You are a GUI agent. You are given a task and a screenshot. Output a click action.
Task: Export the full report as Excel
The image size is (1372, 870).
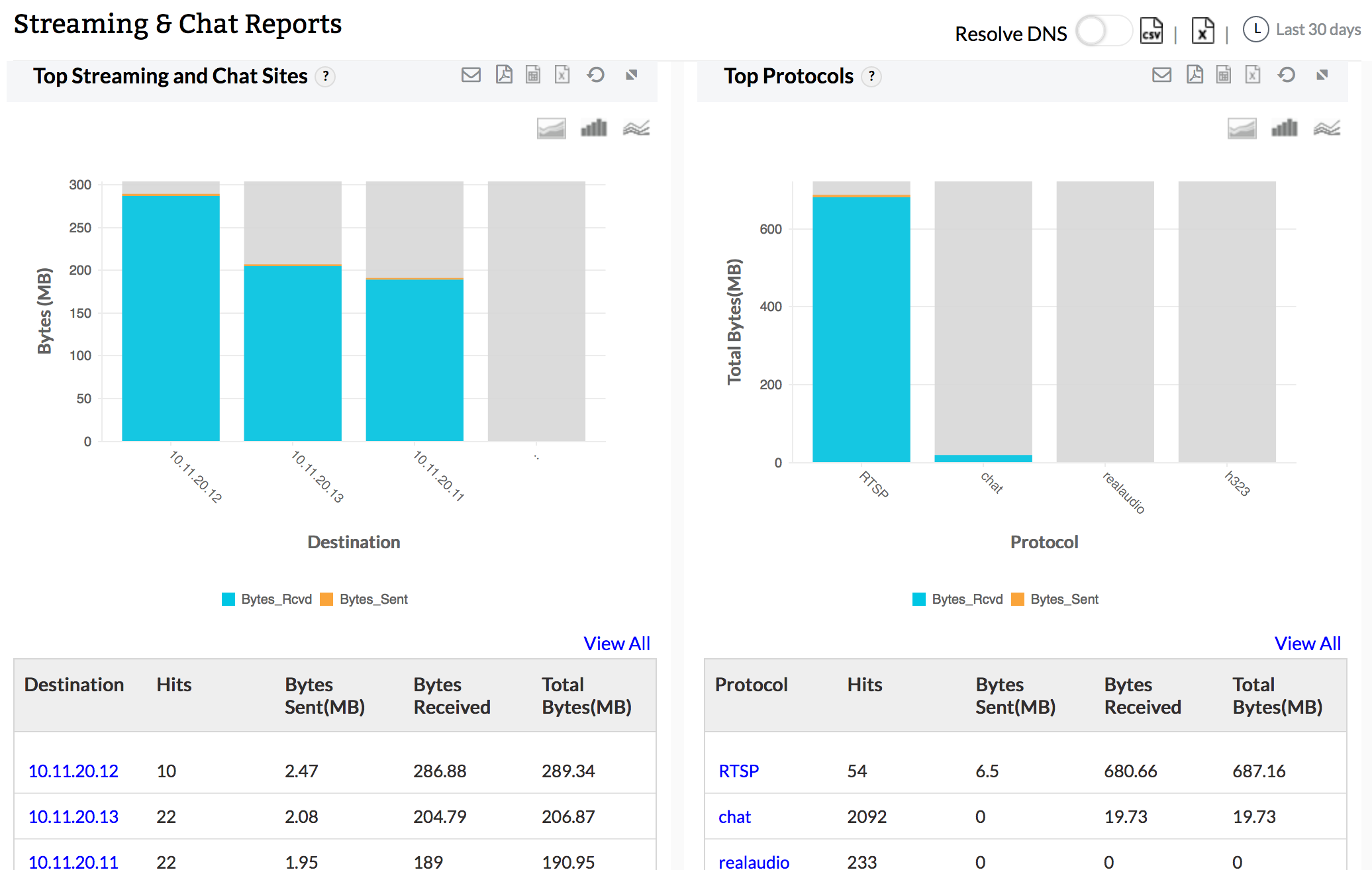1202,31
